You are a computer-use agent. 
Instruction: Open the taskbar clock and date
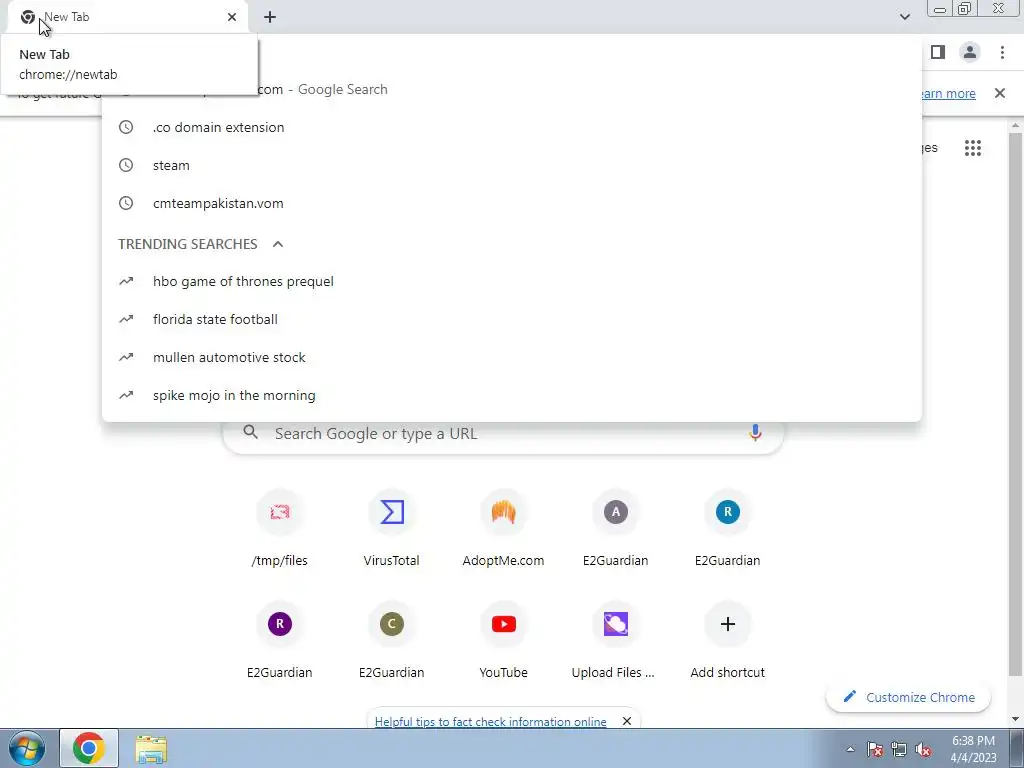[973, 749]
